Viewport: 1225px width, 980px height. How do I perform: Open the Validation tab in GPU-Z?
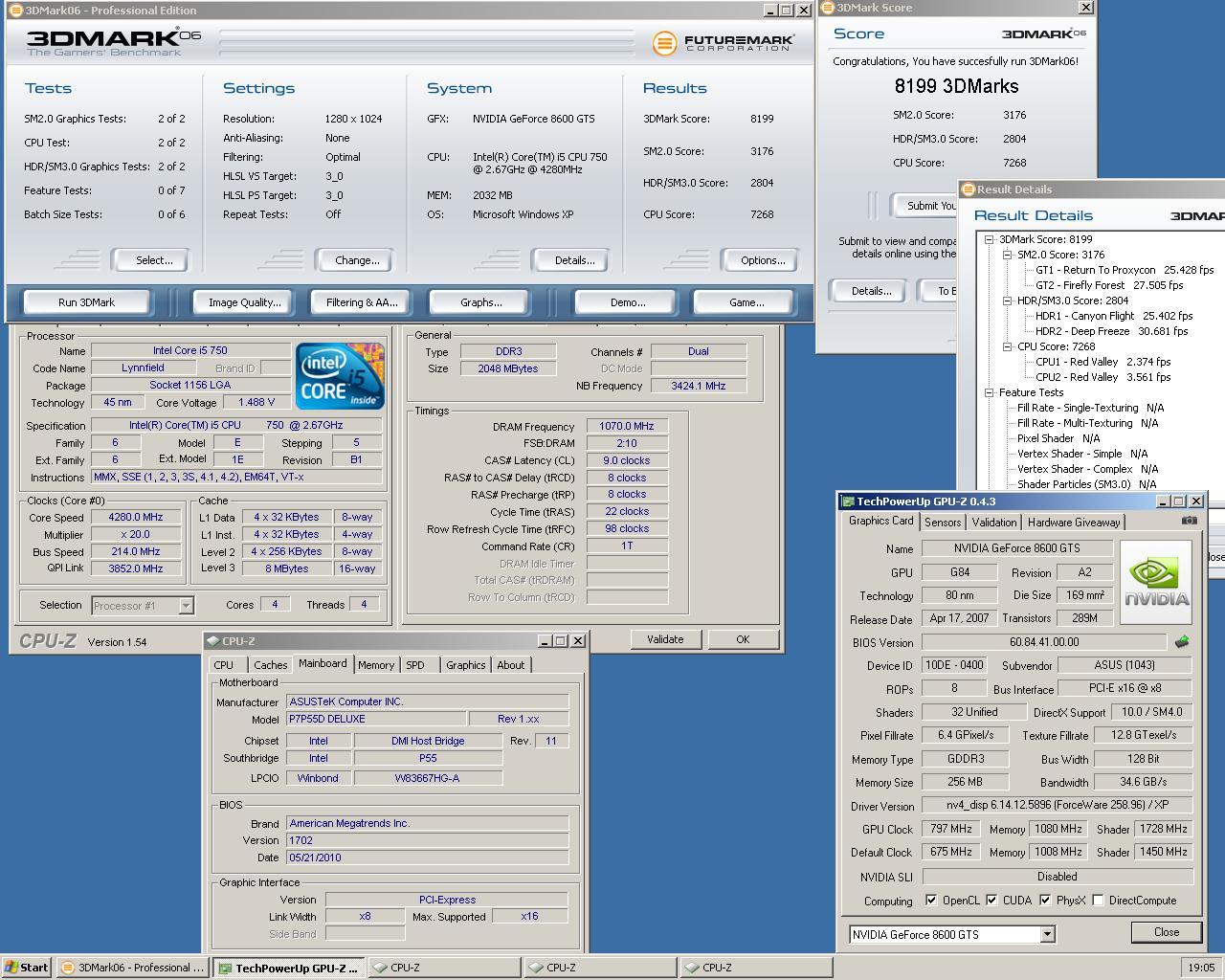click(994, 523)
